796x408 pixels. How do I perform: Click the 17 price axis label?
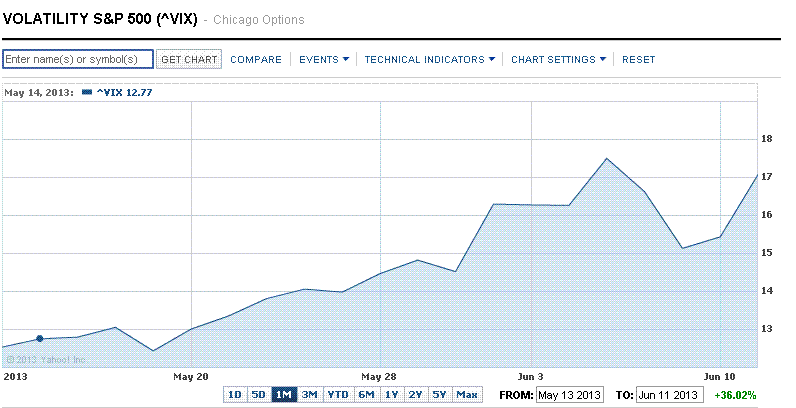tap(767, 177)
